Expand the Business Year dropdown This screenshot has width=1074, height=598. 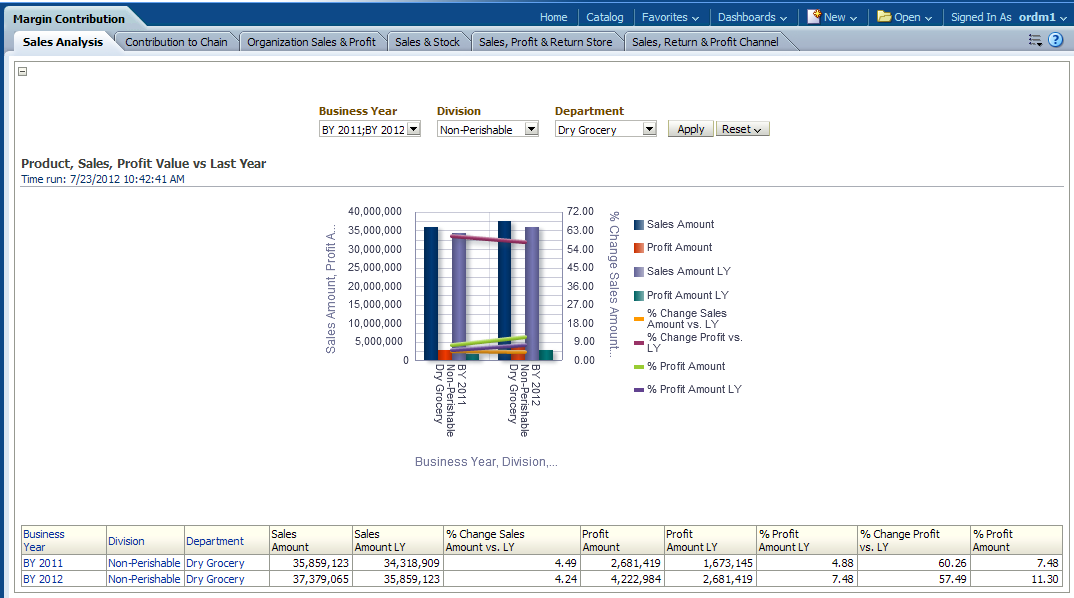(x=414, y=129)
